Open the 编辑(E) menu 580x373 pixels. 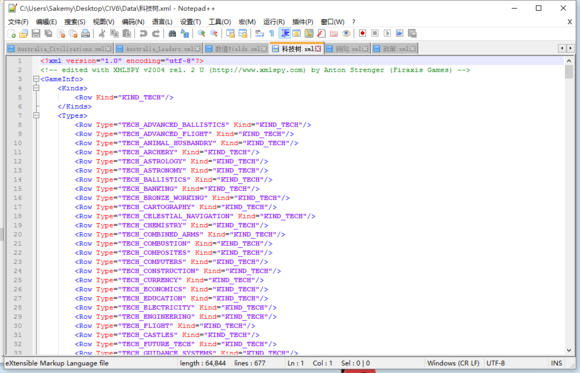click(46, 22)
